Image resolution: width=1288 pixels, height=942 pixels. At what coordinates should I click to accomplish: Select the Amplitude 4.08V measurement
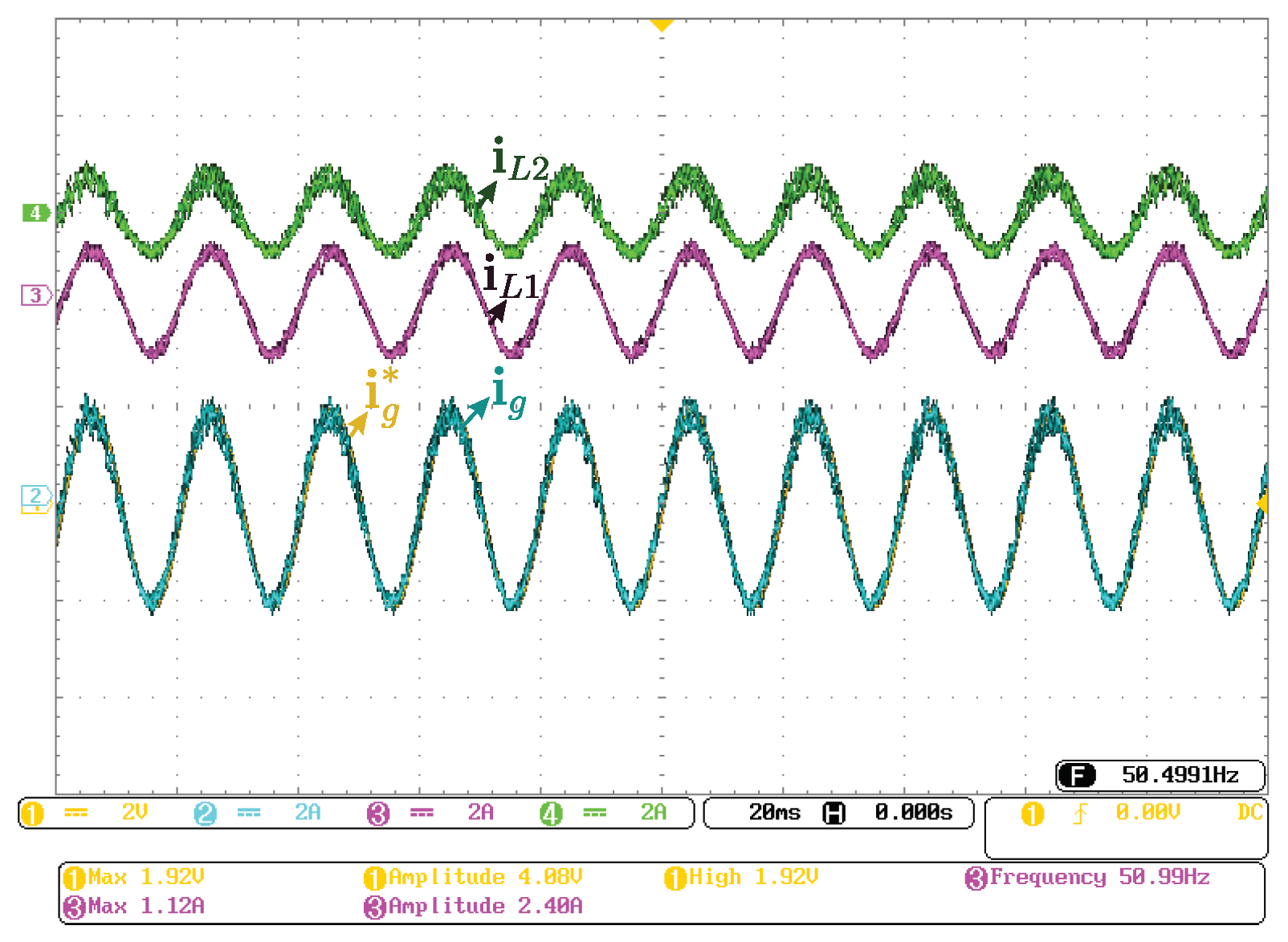(x=474, y=877)
